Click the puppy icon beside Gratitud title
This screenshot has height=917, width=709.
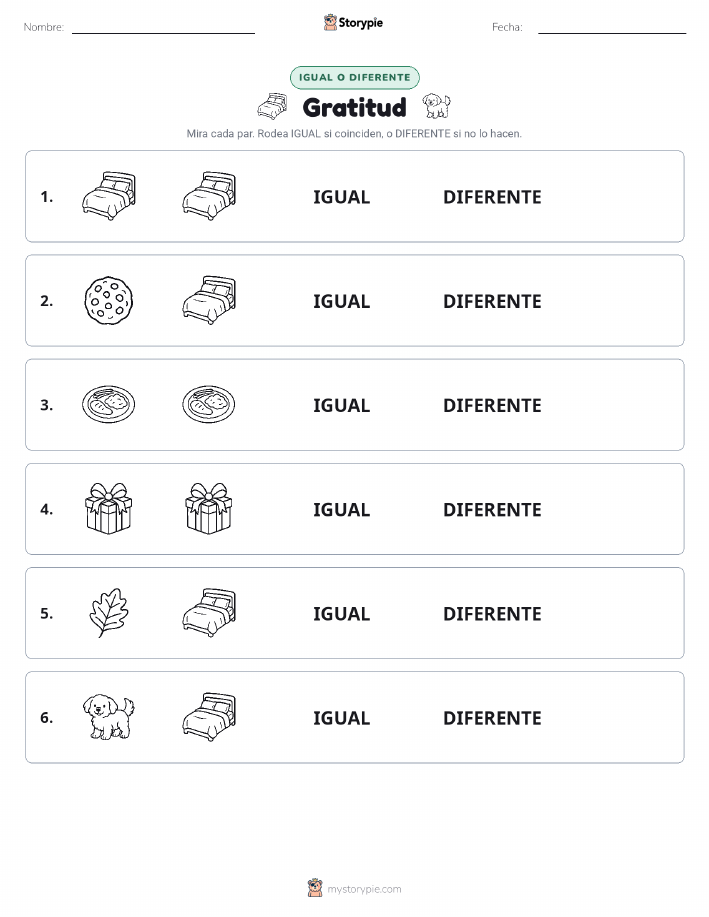(436, 106)
